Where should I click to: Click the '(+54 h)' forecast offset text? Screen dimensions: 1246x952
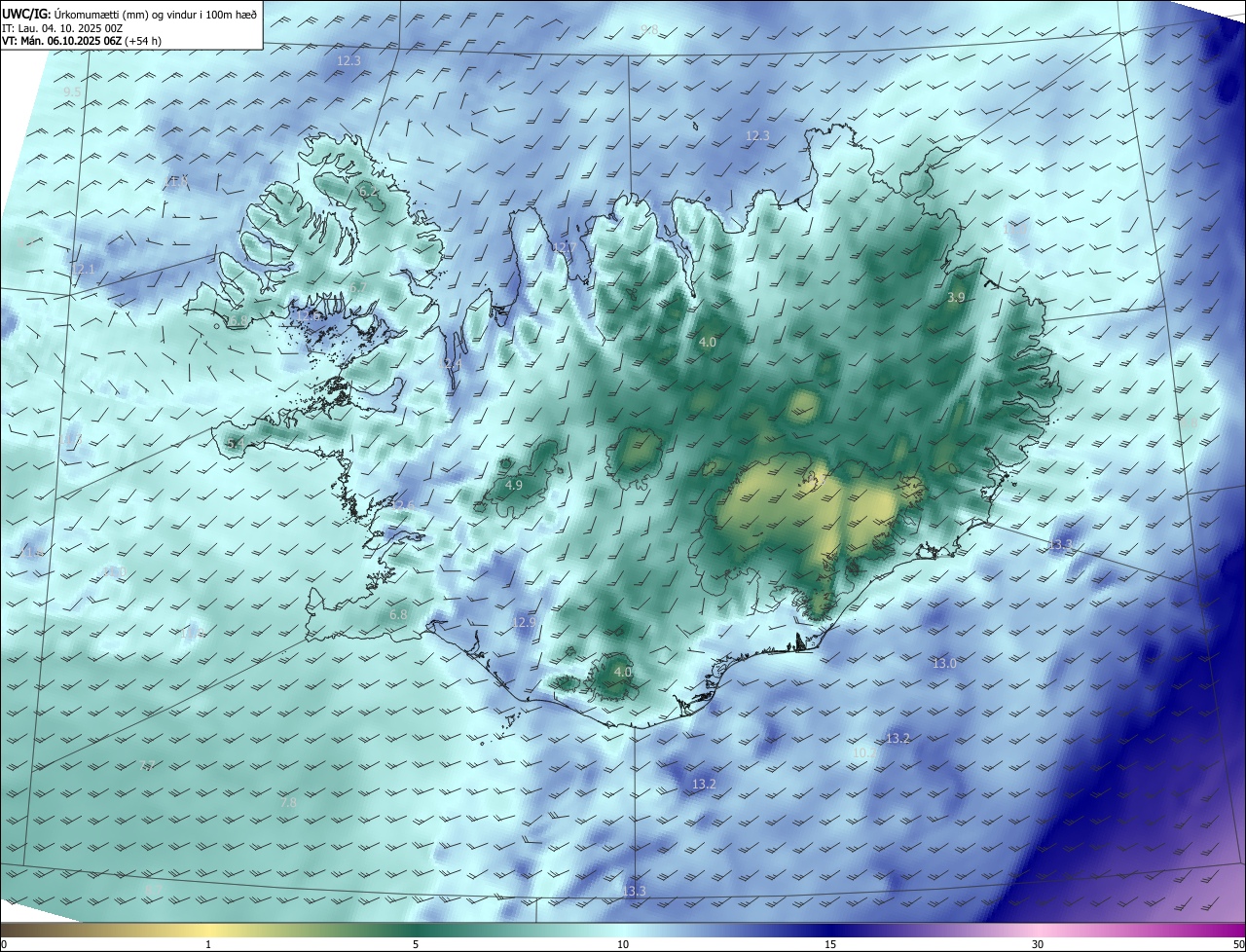click(x=144, y=41)
